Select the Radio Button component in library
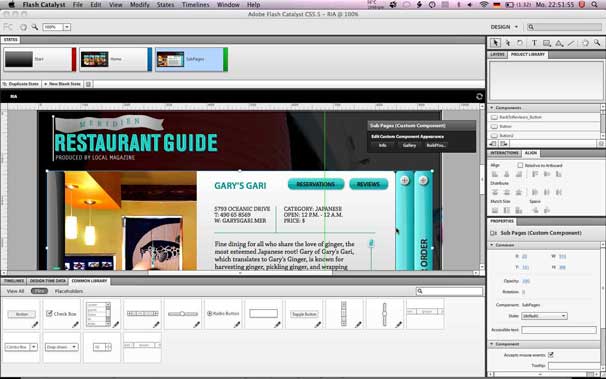 [x=223, y=314]
